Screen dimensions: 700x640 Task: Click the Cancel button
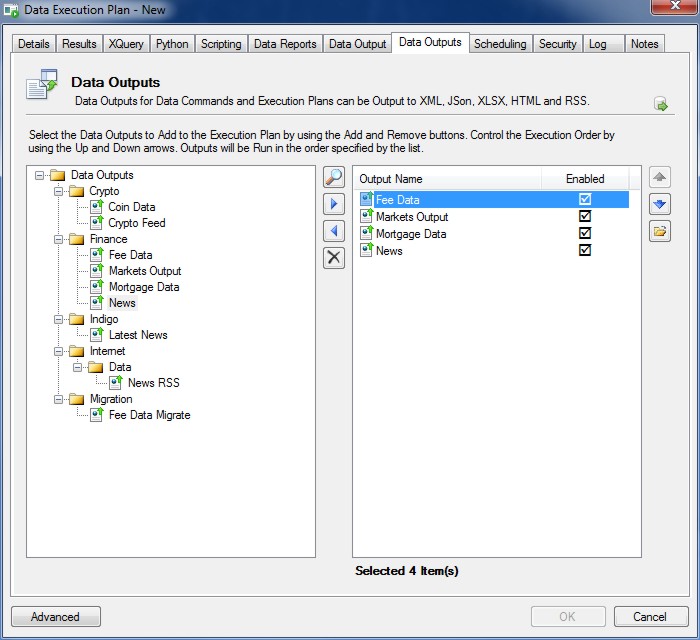(651, 617)
